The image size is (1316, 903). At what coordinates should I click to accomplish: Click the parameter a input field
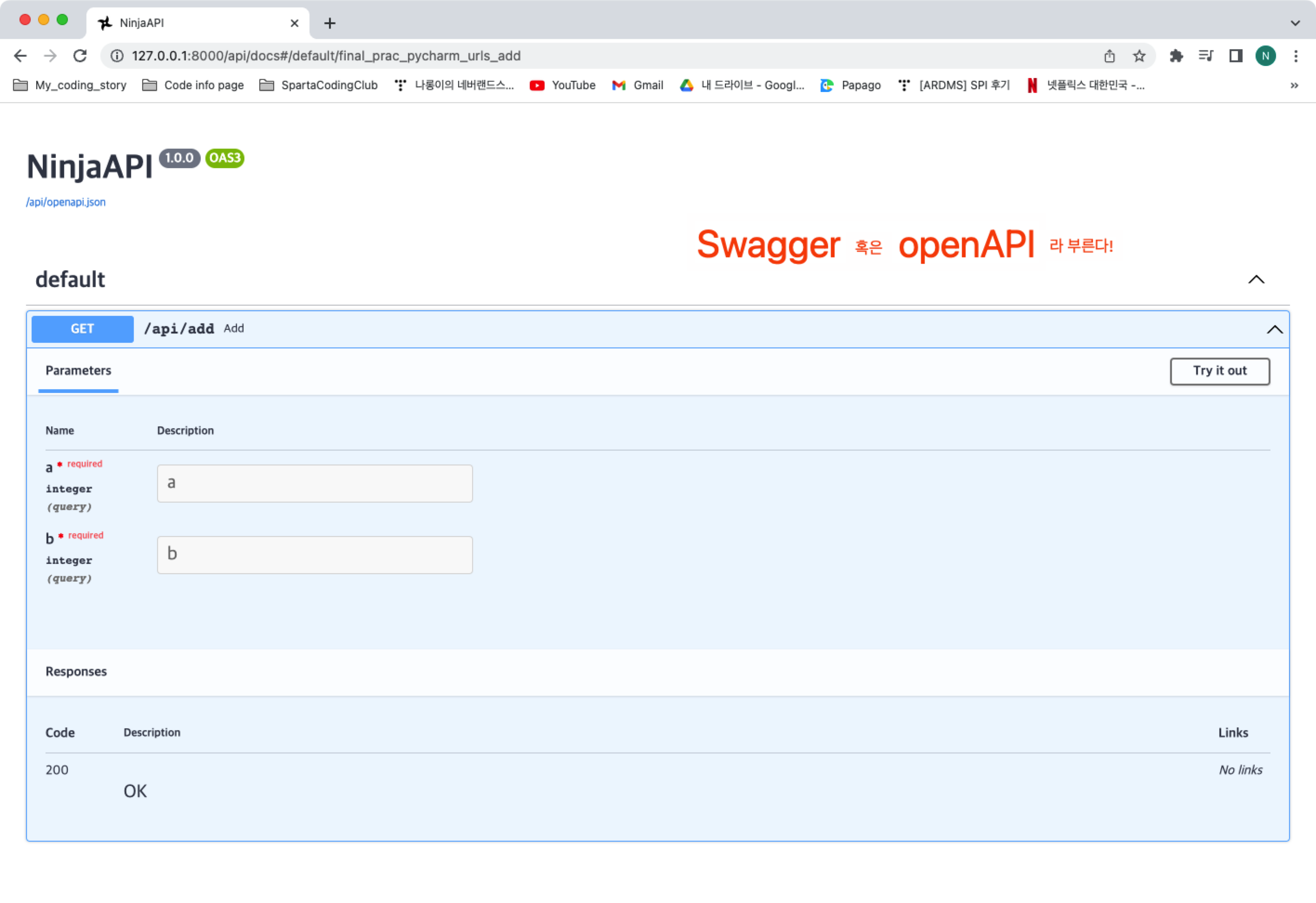tap(314, 484)
